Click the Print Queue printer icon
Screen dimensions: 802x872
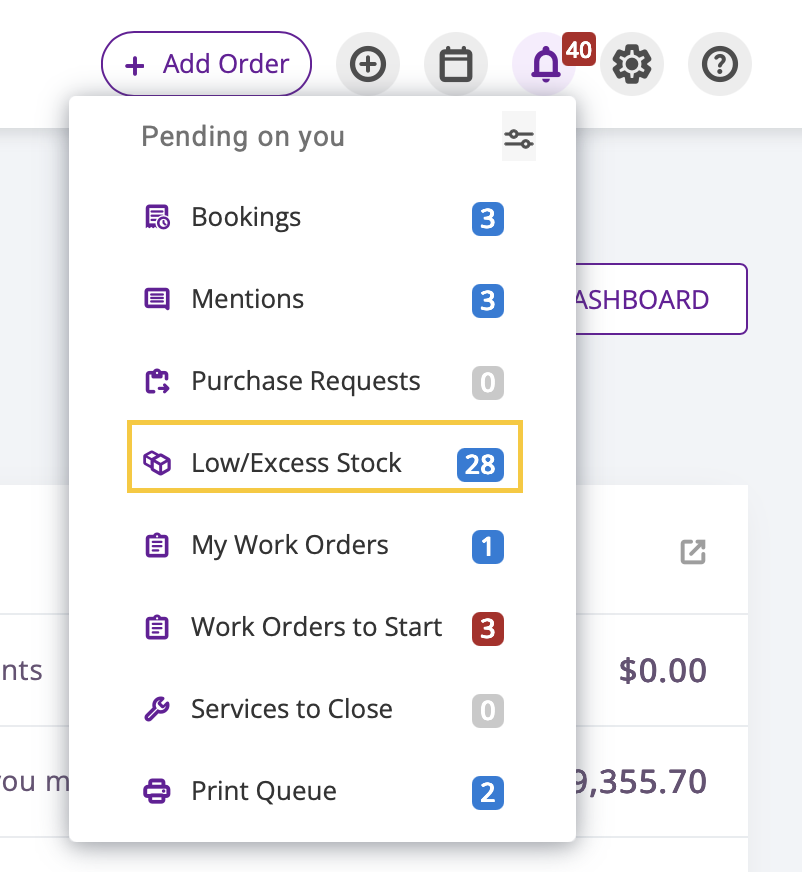pyautogui.click(x=157, y=791)
